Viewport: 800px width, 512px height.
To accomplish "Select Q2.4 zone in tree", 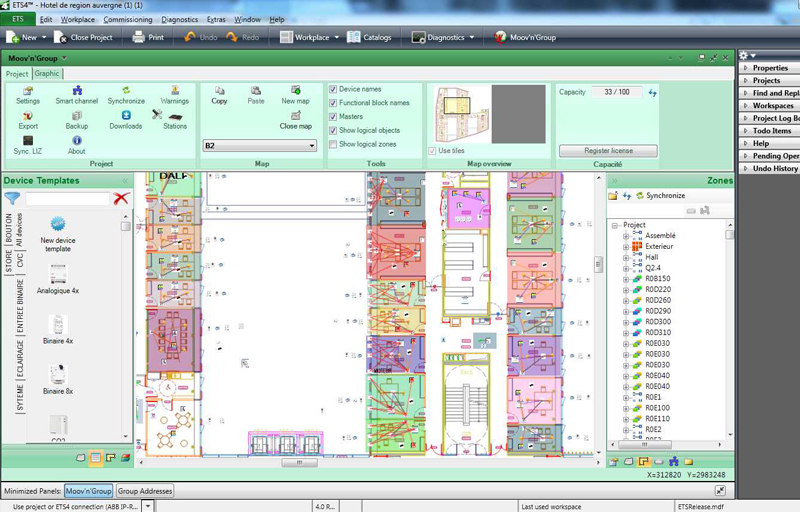I will coord(653,268).
